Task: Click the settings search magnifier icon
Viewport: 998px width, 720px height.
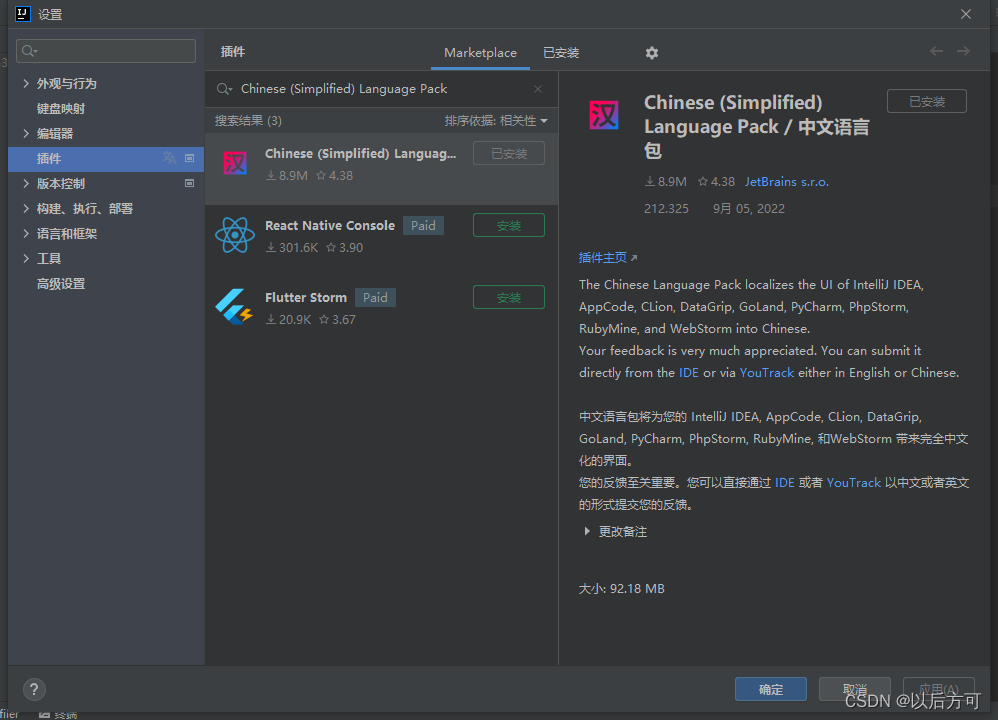Action: (x=29, y=51)
